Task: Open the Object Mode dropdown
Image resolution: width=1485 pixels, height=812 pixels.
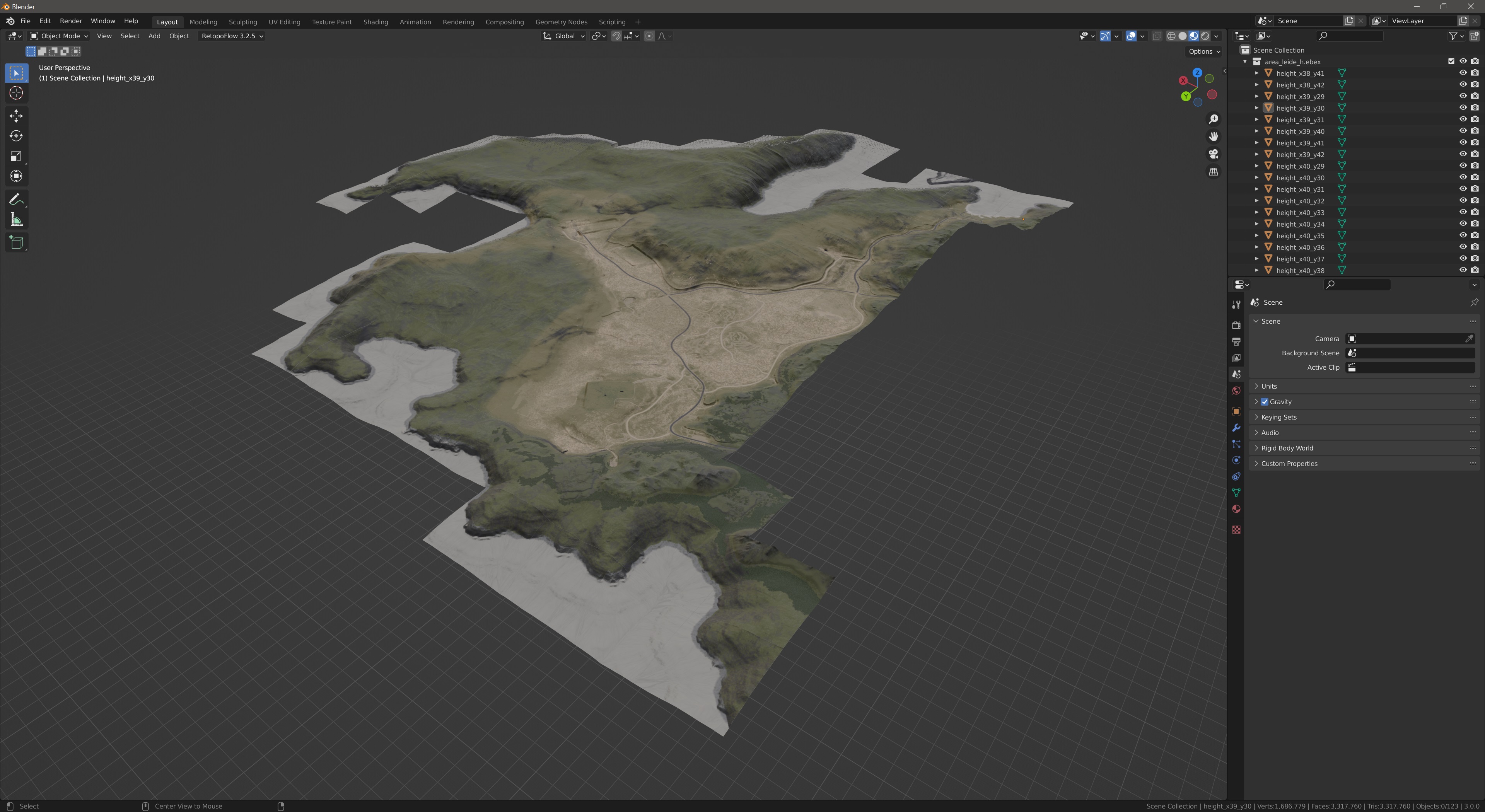Action: click(59, 36)
